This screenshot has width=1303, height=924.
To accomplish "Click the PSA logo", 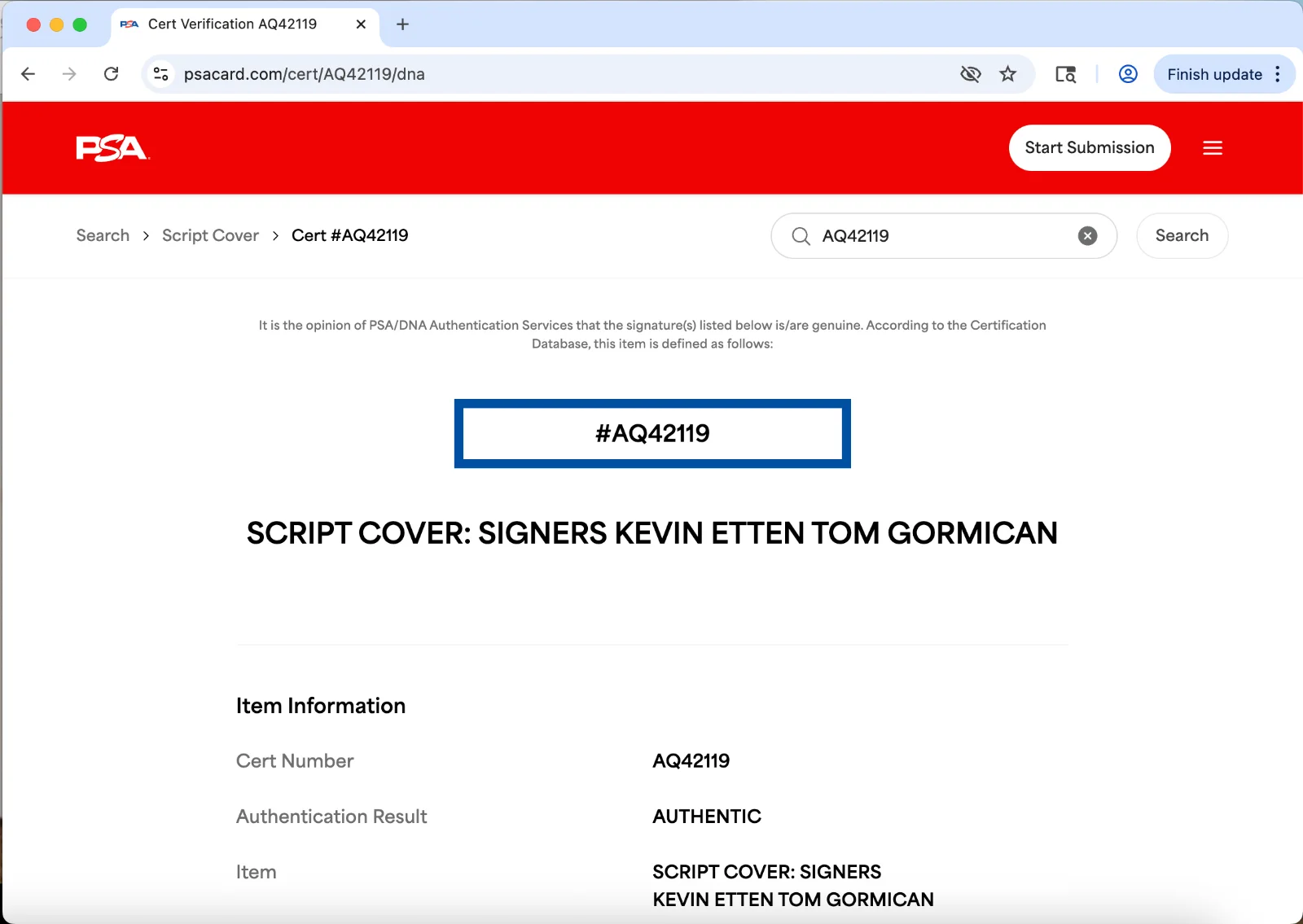I will tap(112, 148).
